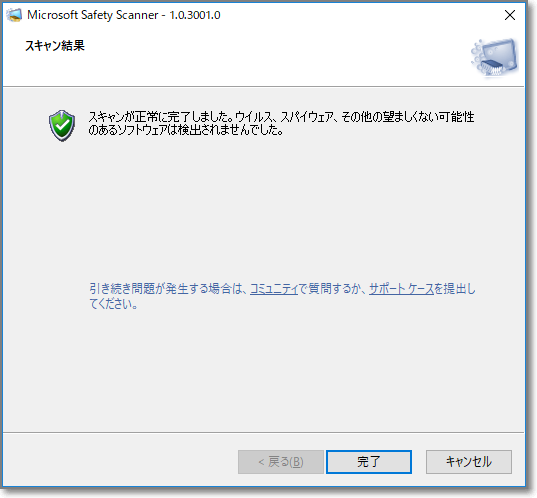Click the スキャン結果 heading text
Viewport: 537px width, 498px height.
pyautogui.click(x=55, y=46)
